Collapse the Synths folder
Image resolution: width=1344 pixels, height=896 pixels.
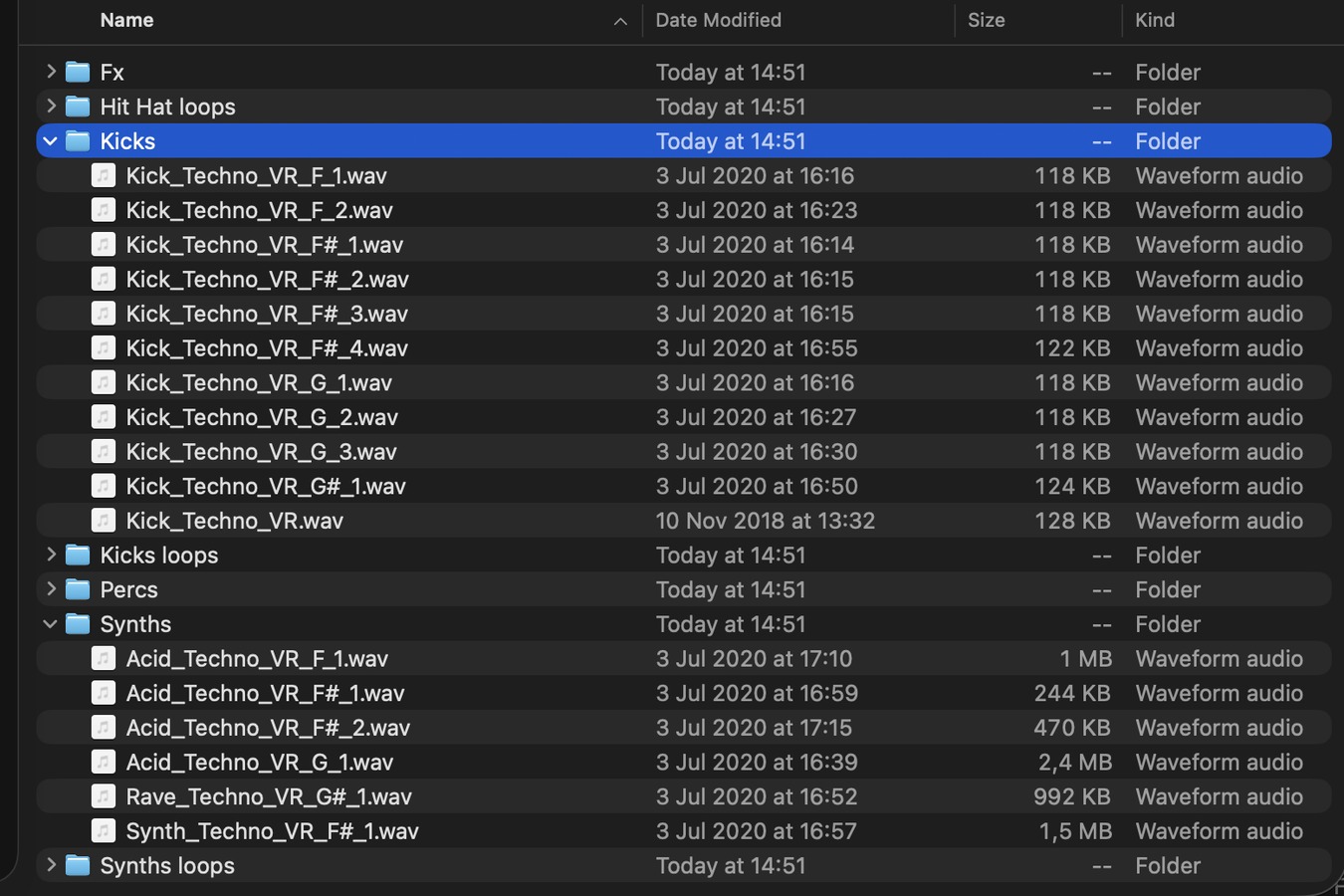tap(51, 624)
